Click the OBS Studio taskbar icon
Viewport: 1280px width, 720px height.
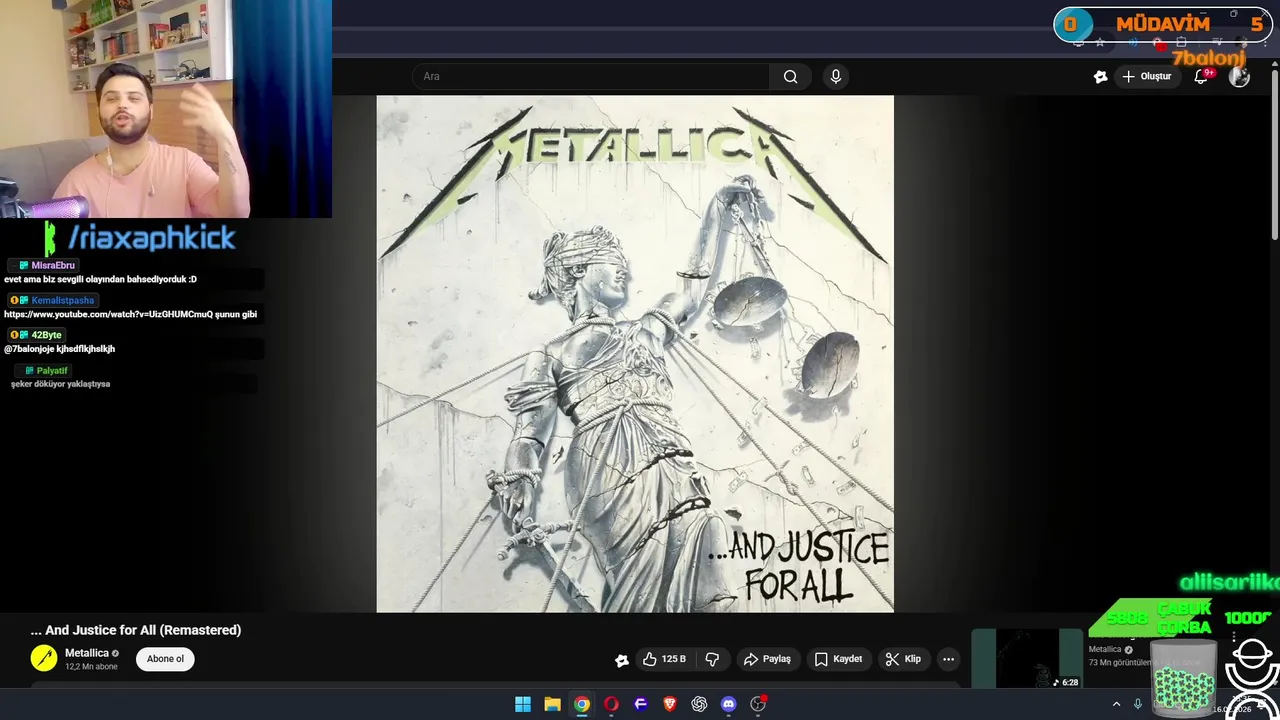(x=758, y=704)
